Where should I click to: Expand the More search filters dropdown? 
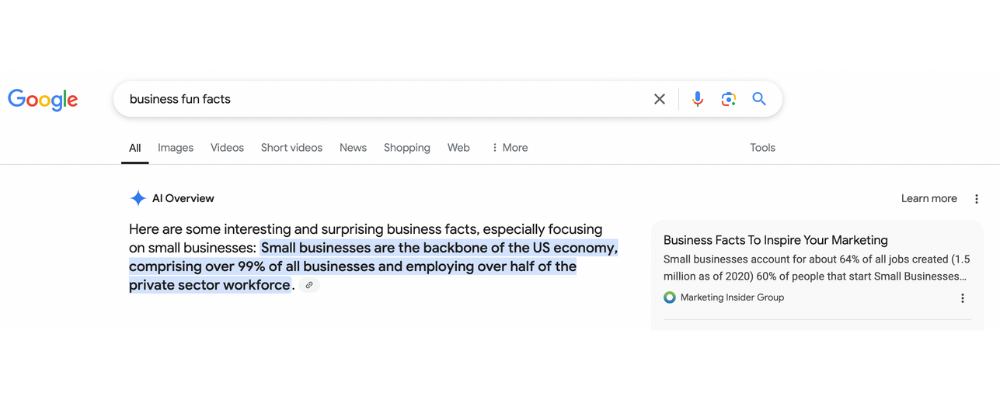508,147
